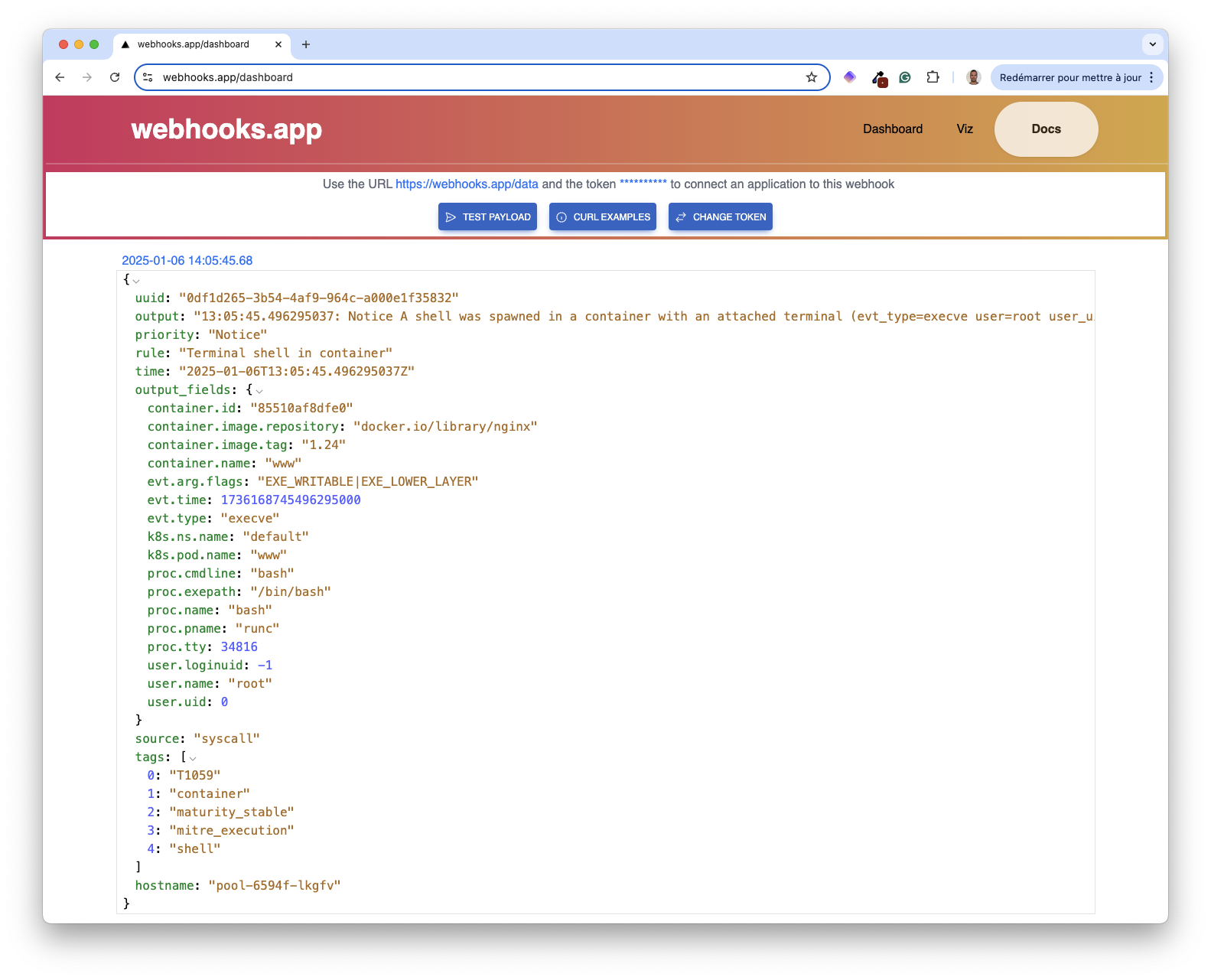Click the time value 2025-01-06T13:05:45
This screenshot has height=980, width=1211.
(297, 371)
